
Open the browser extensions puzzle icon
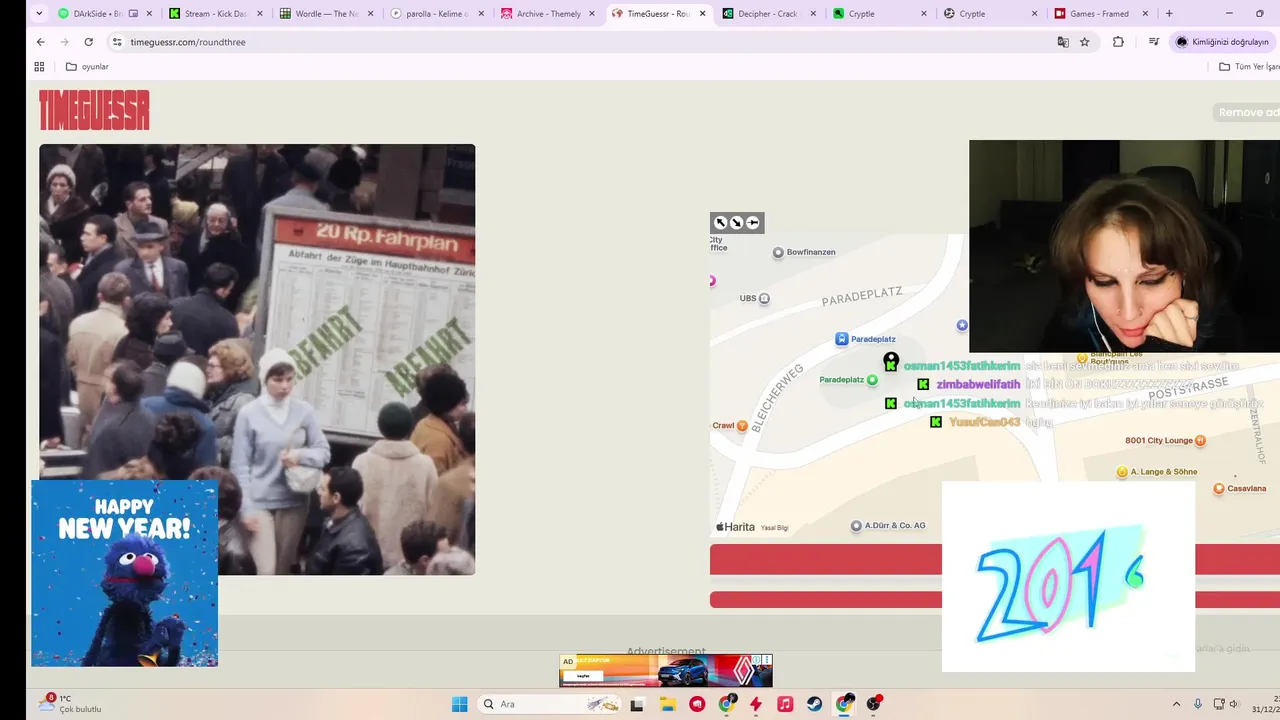tap(1118, 42)
